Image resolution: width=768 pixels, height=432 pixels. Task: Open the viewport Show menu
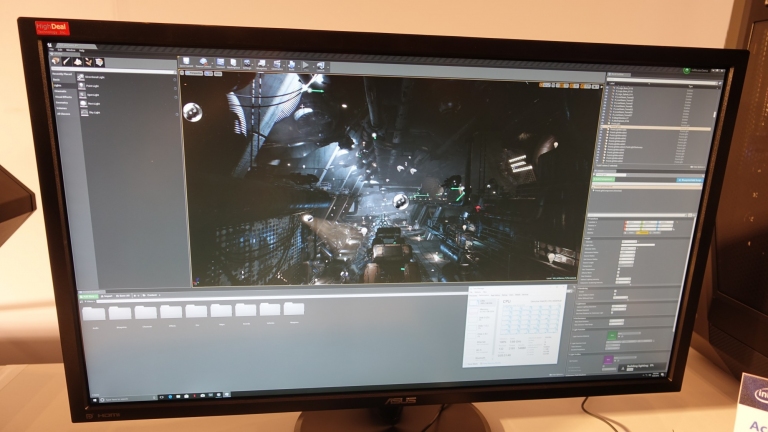[x=218, y=74]
